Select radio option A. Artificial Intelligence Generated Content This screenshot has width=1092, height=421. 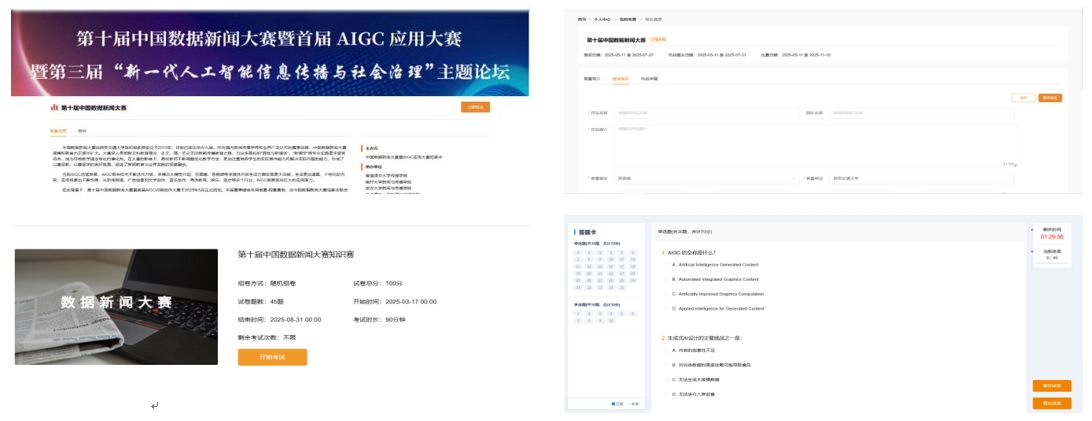pyautogui.click(x=666, y=264)
